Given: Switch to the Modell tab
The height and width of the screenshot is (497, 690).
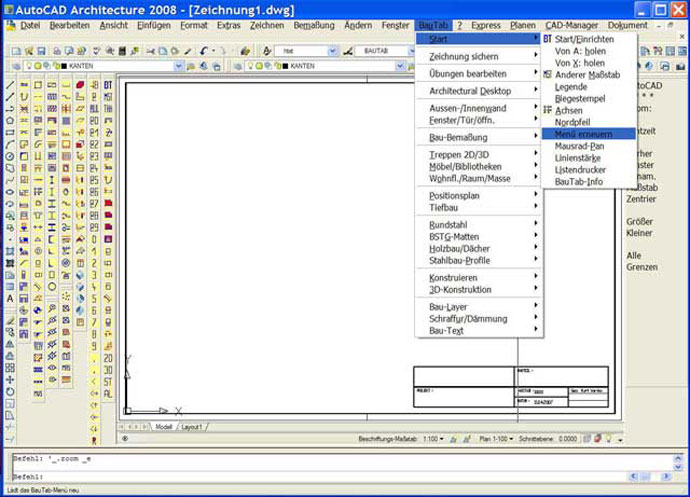Looking at the screenshot, I should click(x=163, y=427).
